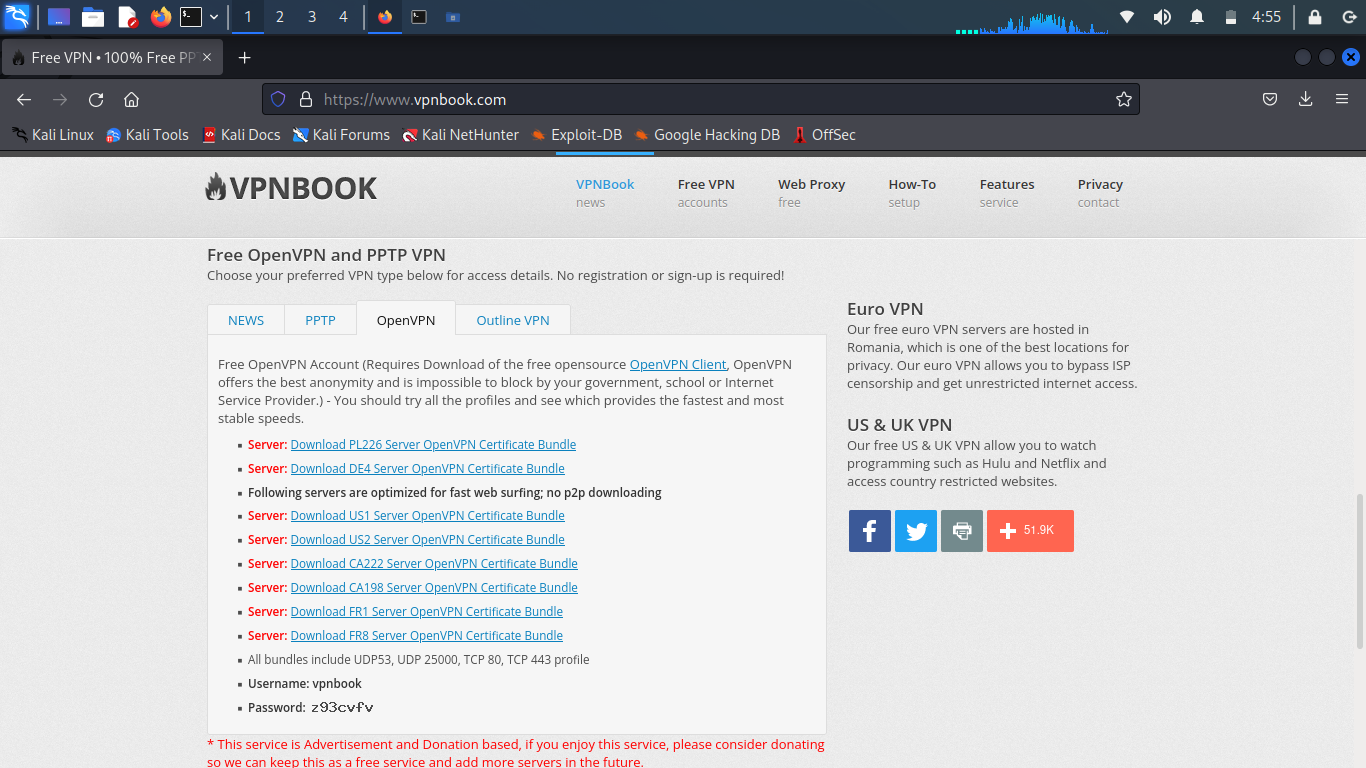Click the notifications bell in the tray

pyautogui.click(x=1197, y=16)
